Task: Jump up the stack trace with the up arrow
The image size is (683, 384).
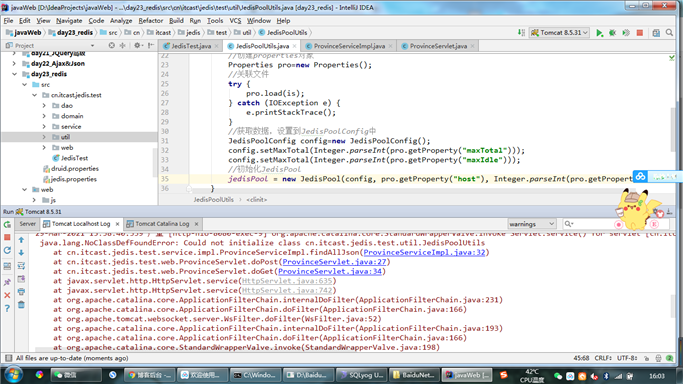Action: coord(21,240)
